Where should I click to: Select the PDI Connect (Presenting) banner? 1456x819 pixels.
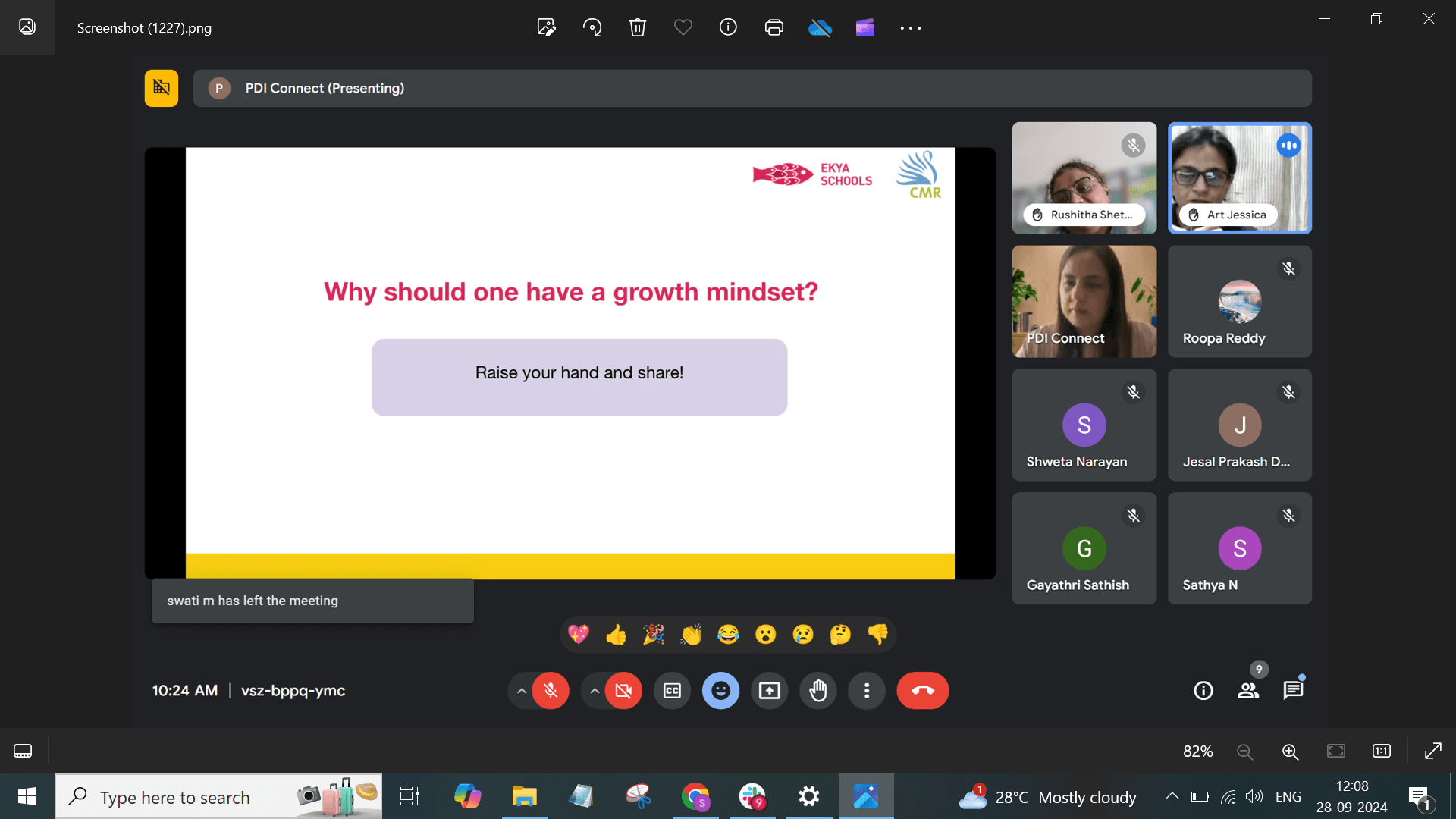click(x=752, y=88)
